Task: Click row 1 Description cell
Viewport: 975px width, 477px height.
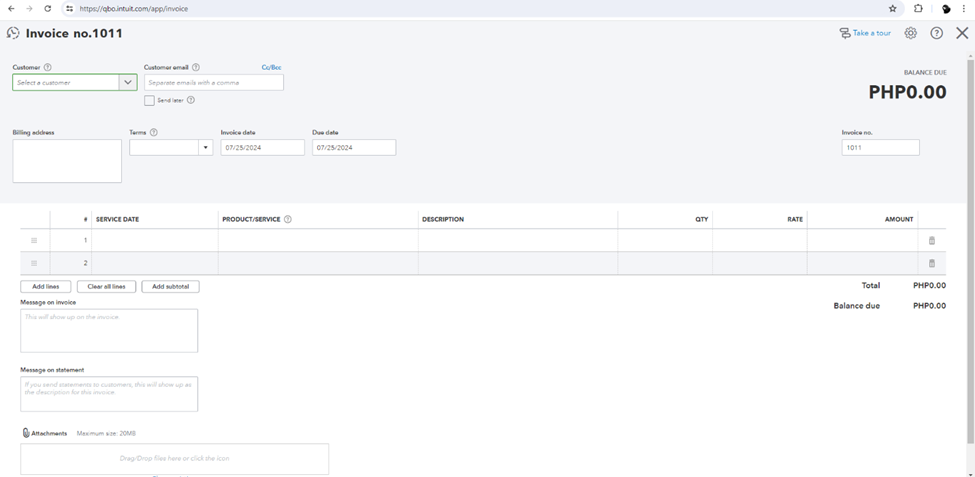Action: [x=518, y=240]
